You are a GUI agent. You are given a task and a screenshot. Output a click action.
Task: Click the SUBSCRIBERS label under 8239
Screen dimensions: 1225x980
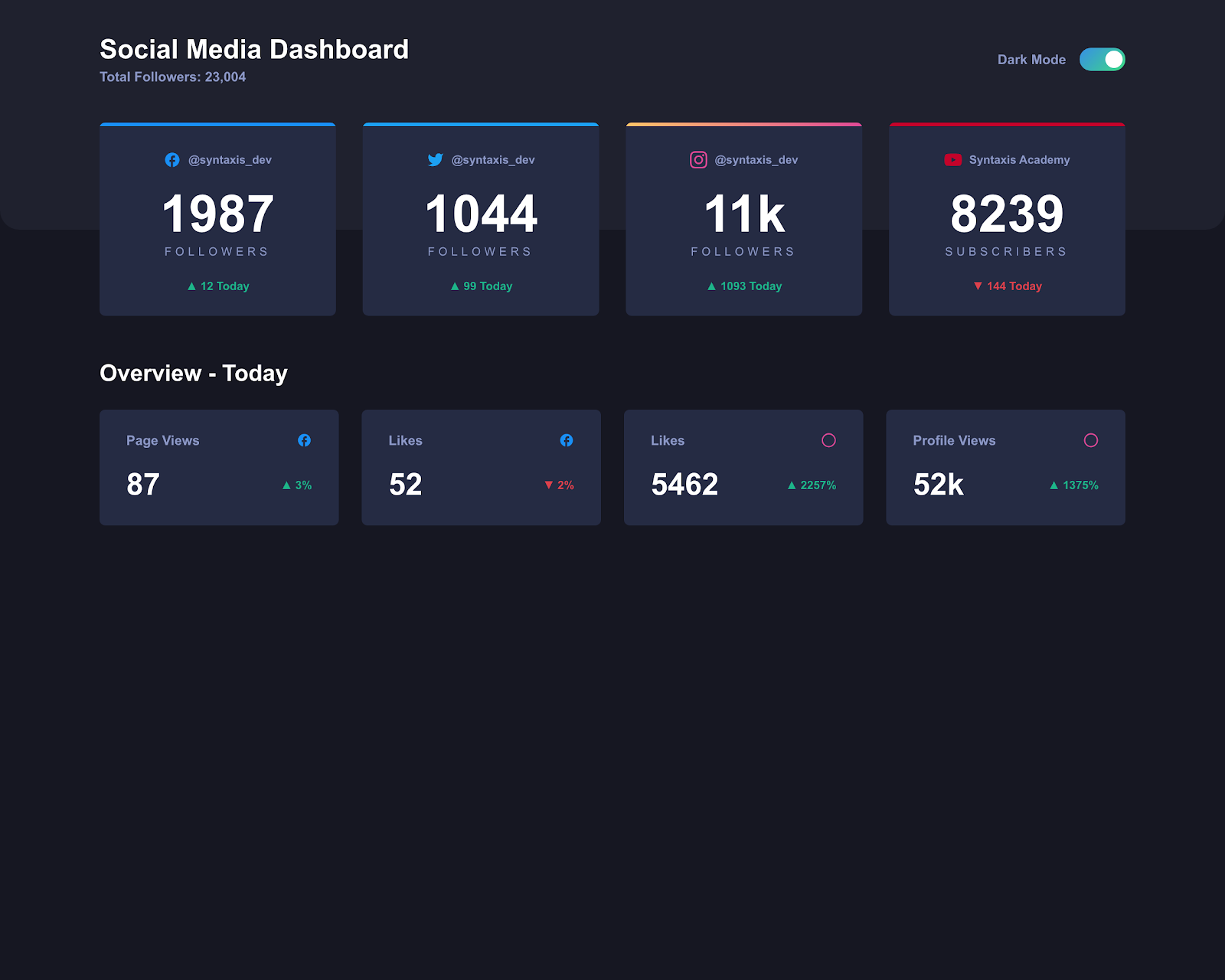(x=1006, y=252)
